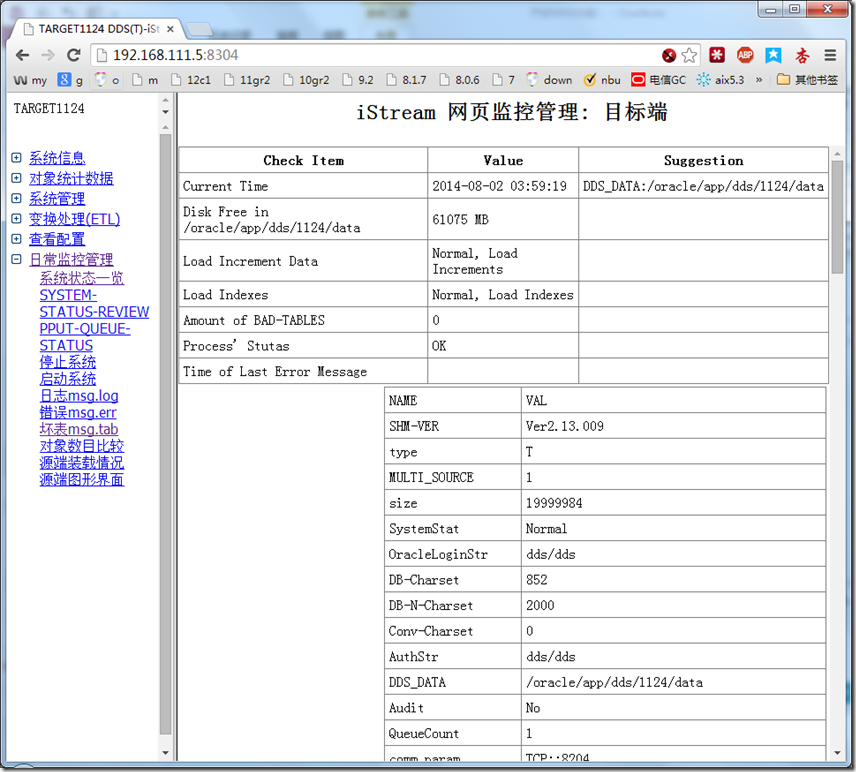
Task: Open the 日志msg.log link
Action: point(79,396)
